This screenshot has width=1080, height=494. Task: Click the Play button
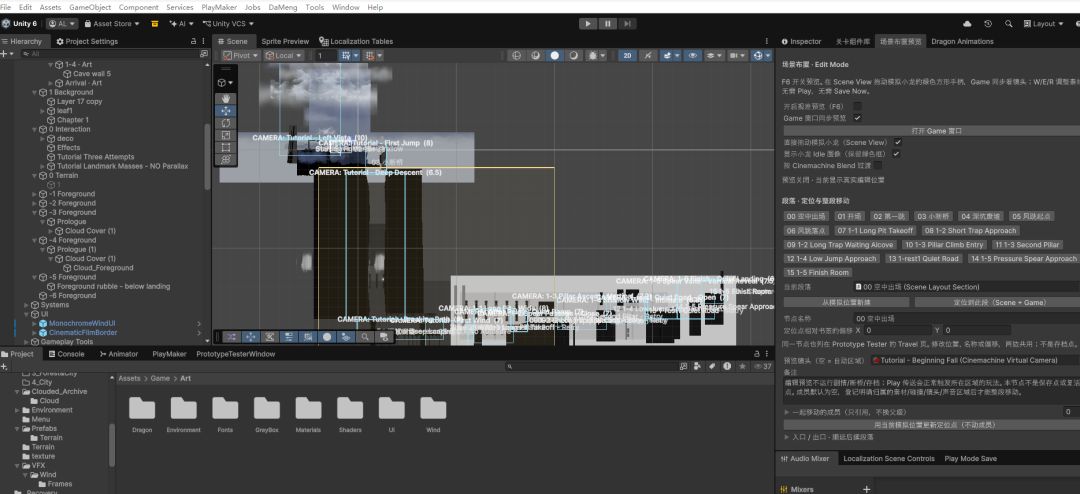[588, 23]
